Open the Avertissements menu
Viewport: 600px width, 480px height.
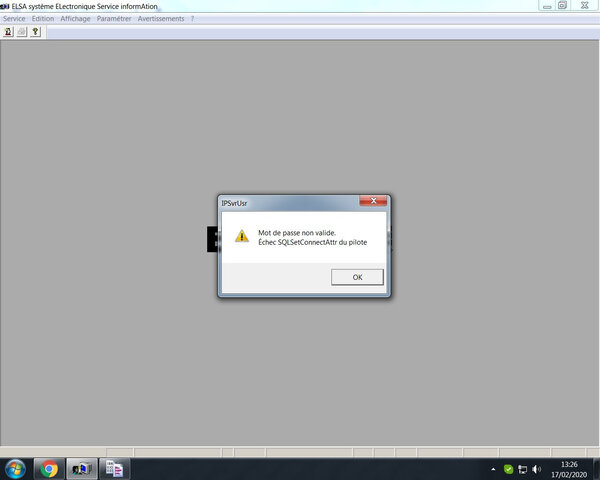click(161, 19)
